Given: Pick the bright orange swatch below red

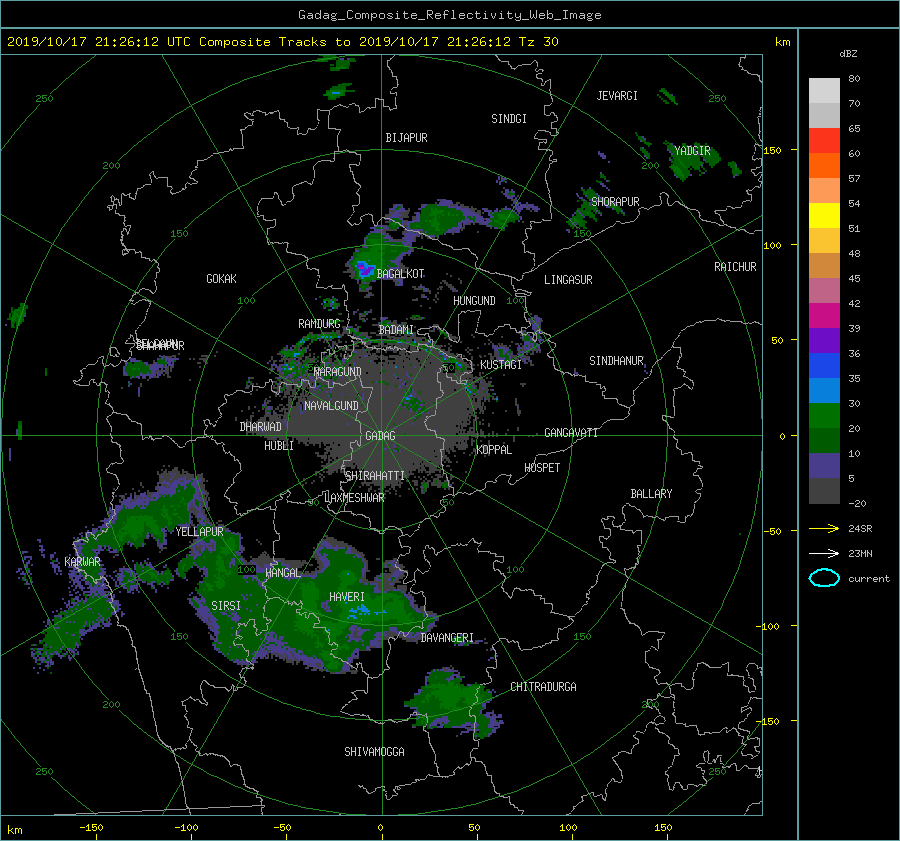Looking at the screenshot, I should click(824, 165).
